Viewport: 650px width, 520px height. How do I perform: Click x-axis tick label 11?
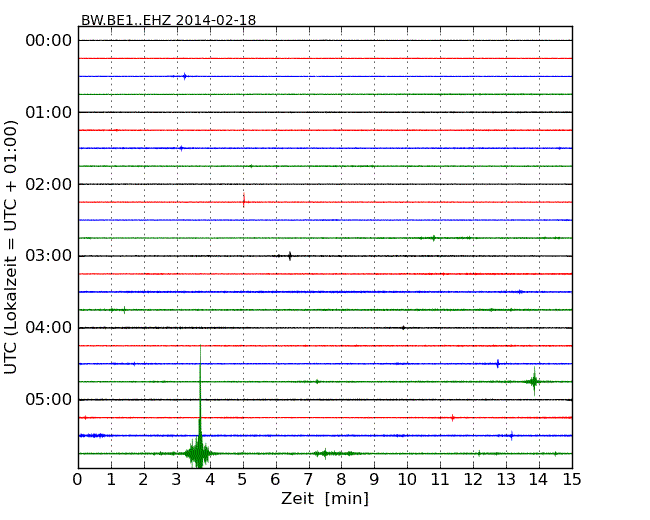coord(440,479)
